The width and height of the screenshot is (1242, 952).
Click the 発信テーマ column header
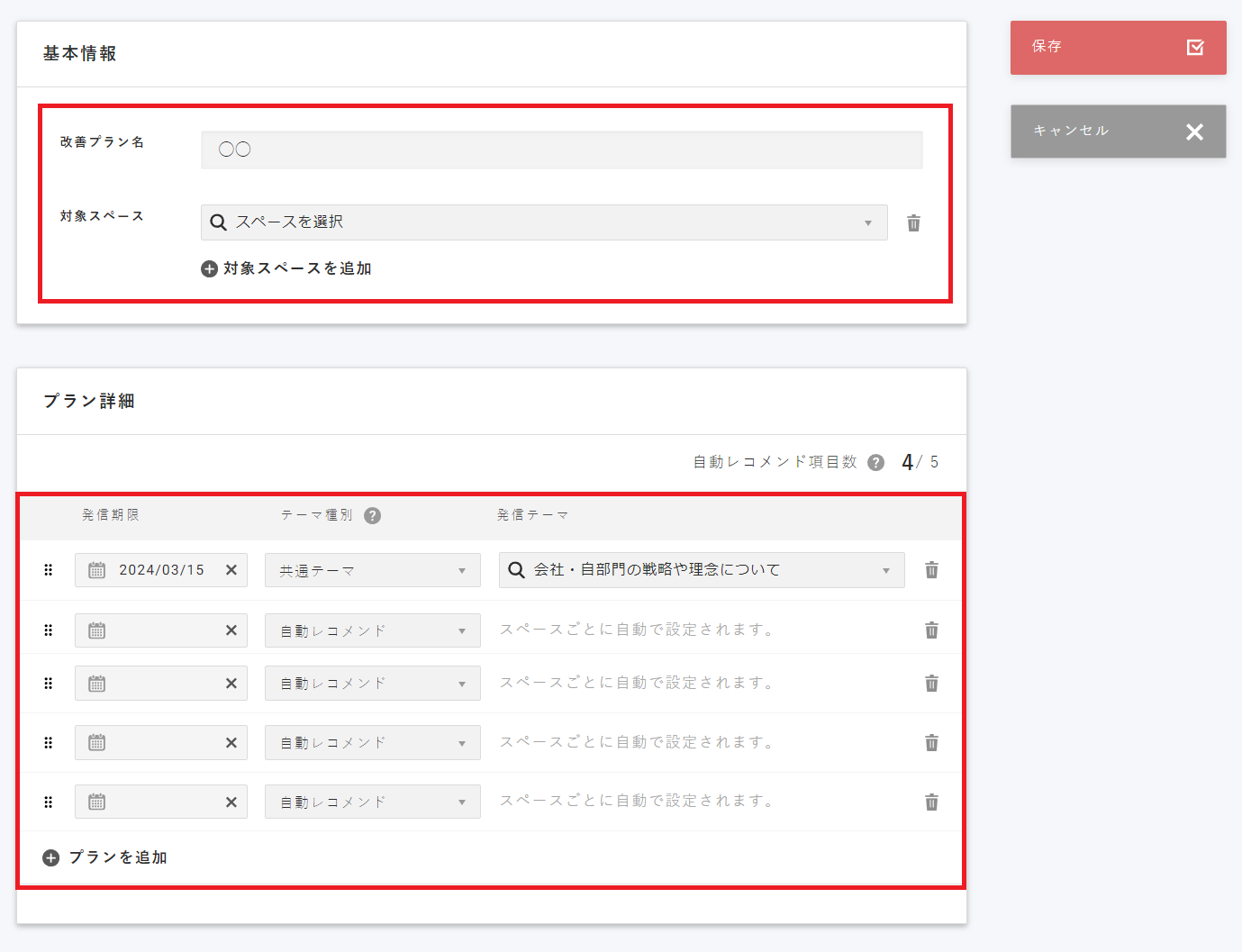click(x=533, y=515)
